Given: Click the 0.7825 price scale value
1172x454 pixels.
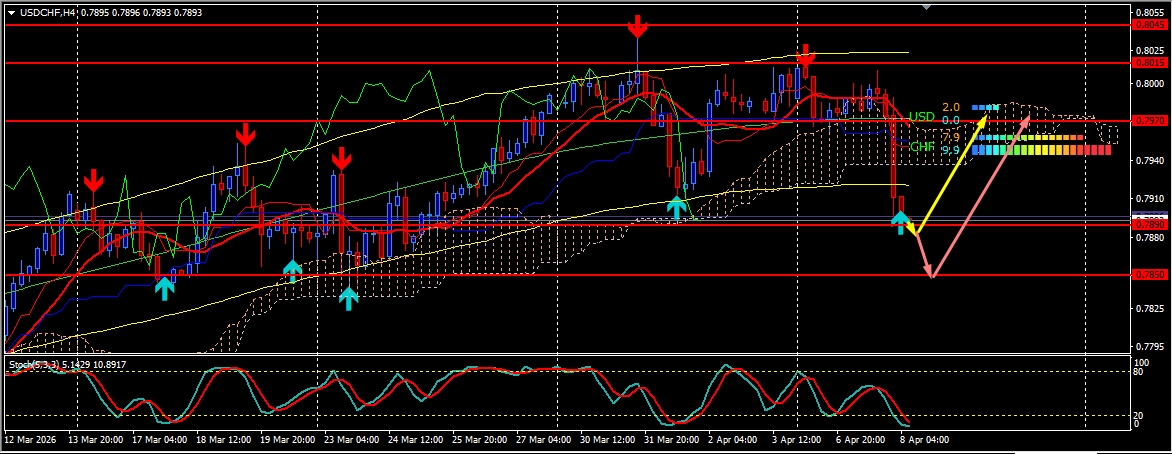Looking at the screenshot, I should [x=1149, y=308].
